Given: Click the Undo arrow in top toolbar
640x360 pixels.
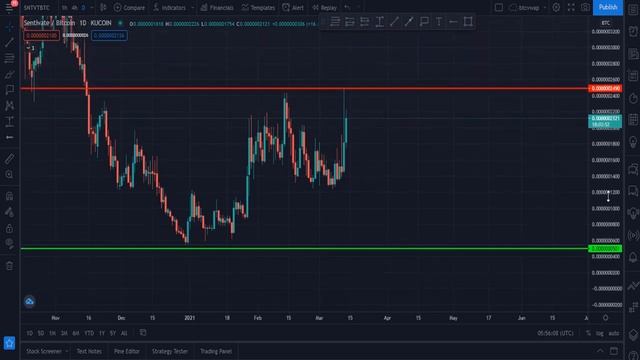Looking at the screenshot, I should 347,7.
